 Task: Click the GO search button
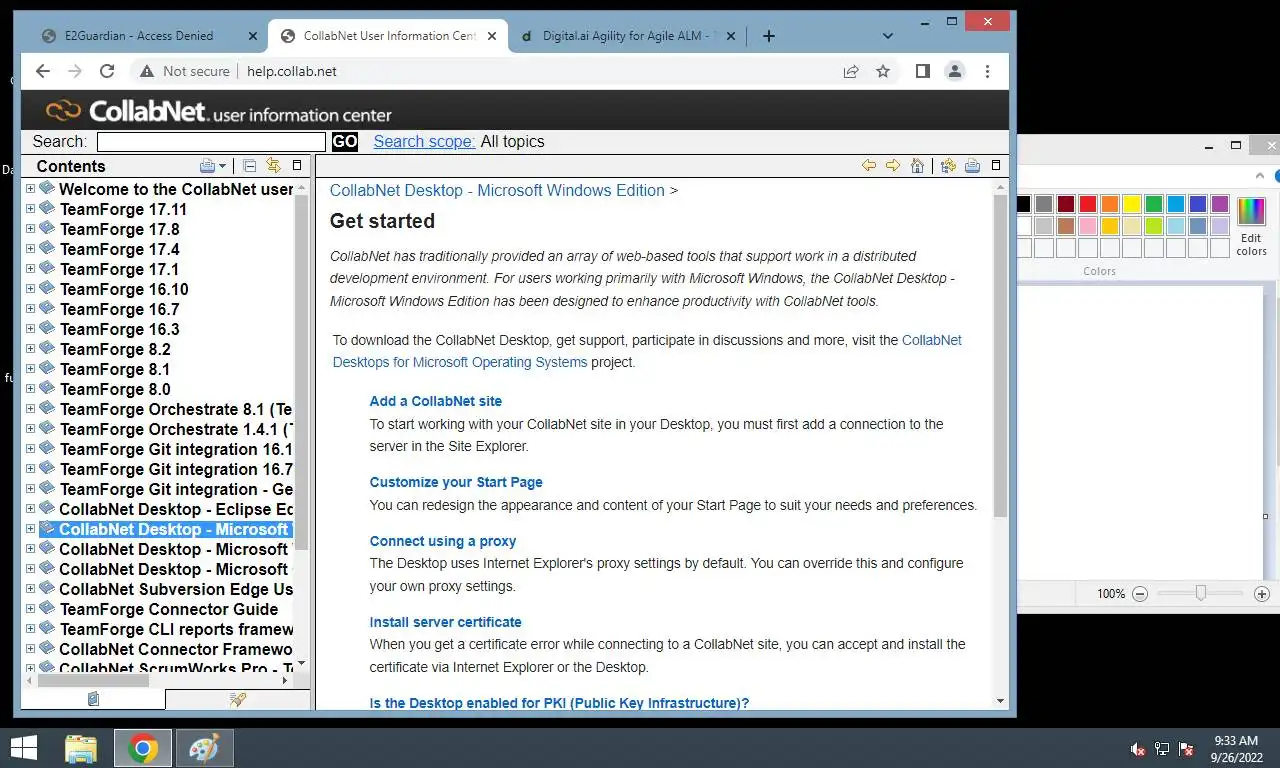(x=345, y=142)
